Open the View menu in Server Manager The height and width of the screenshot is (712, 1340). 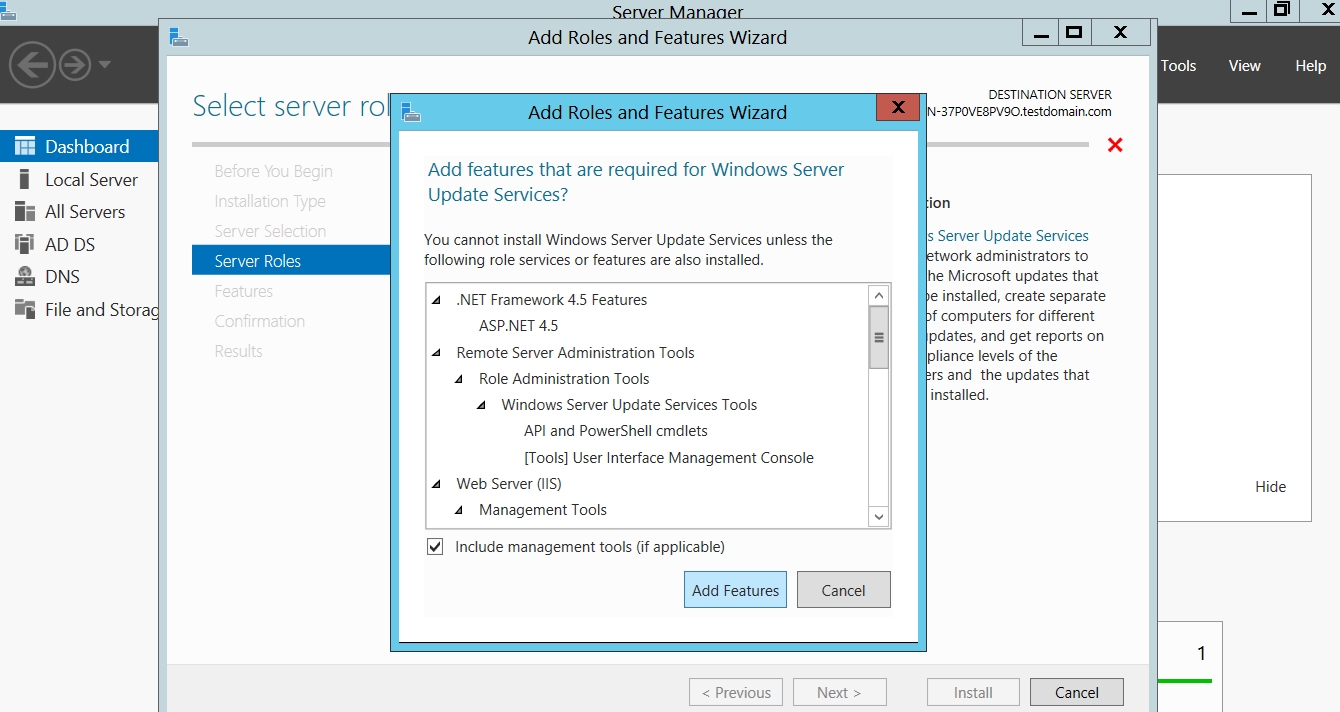pyautogui.click(x=1245, y=66)
